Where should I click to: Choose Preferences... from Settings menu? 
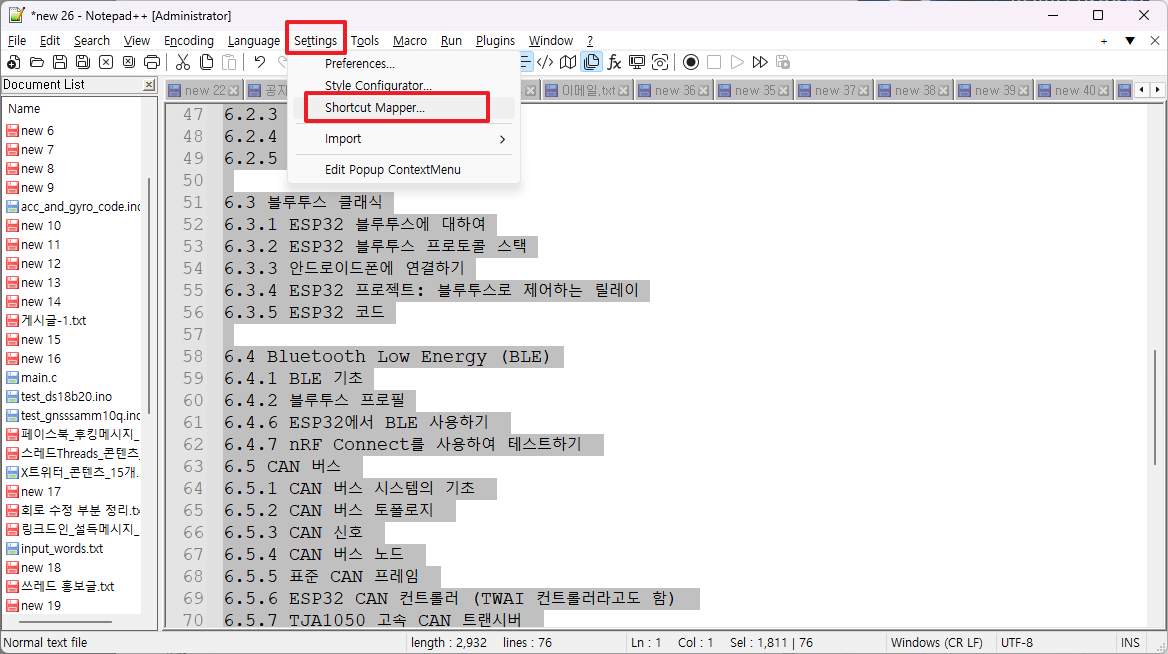click(x=404, y=64)
